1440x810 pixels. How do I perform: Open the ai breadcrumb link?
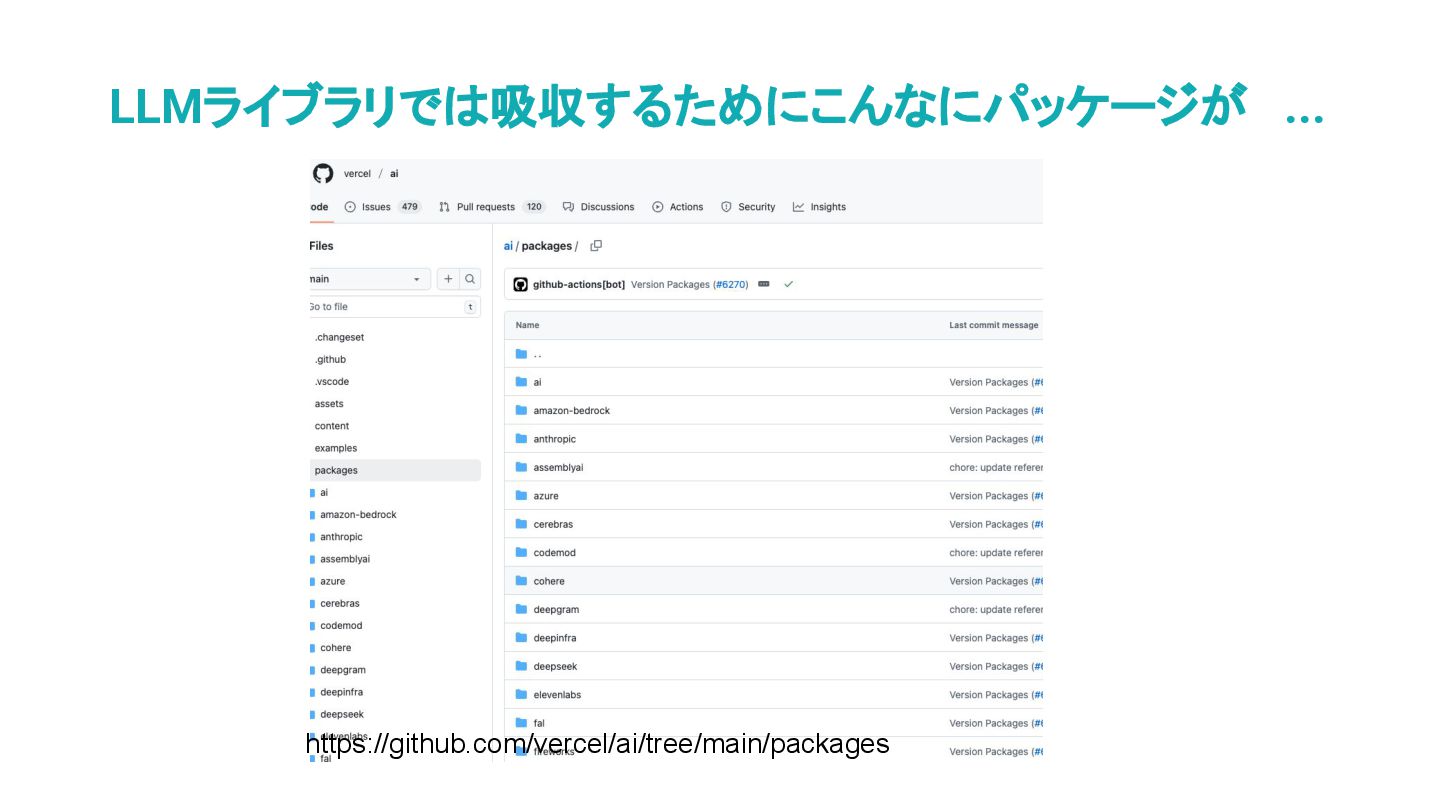point(508,246)
